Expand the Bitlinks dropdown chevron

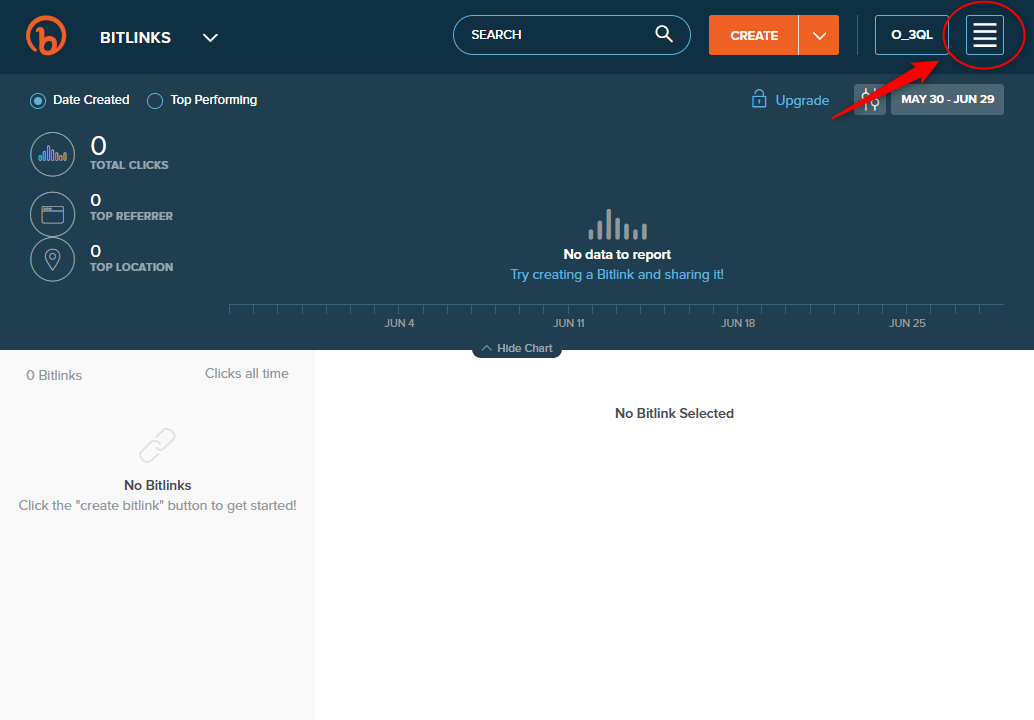pyautogui.click(x=210, y=38)
